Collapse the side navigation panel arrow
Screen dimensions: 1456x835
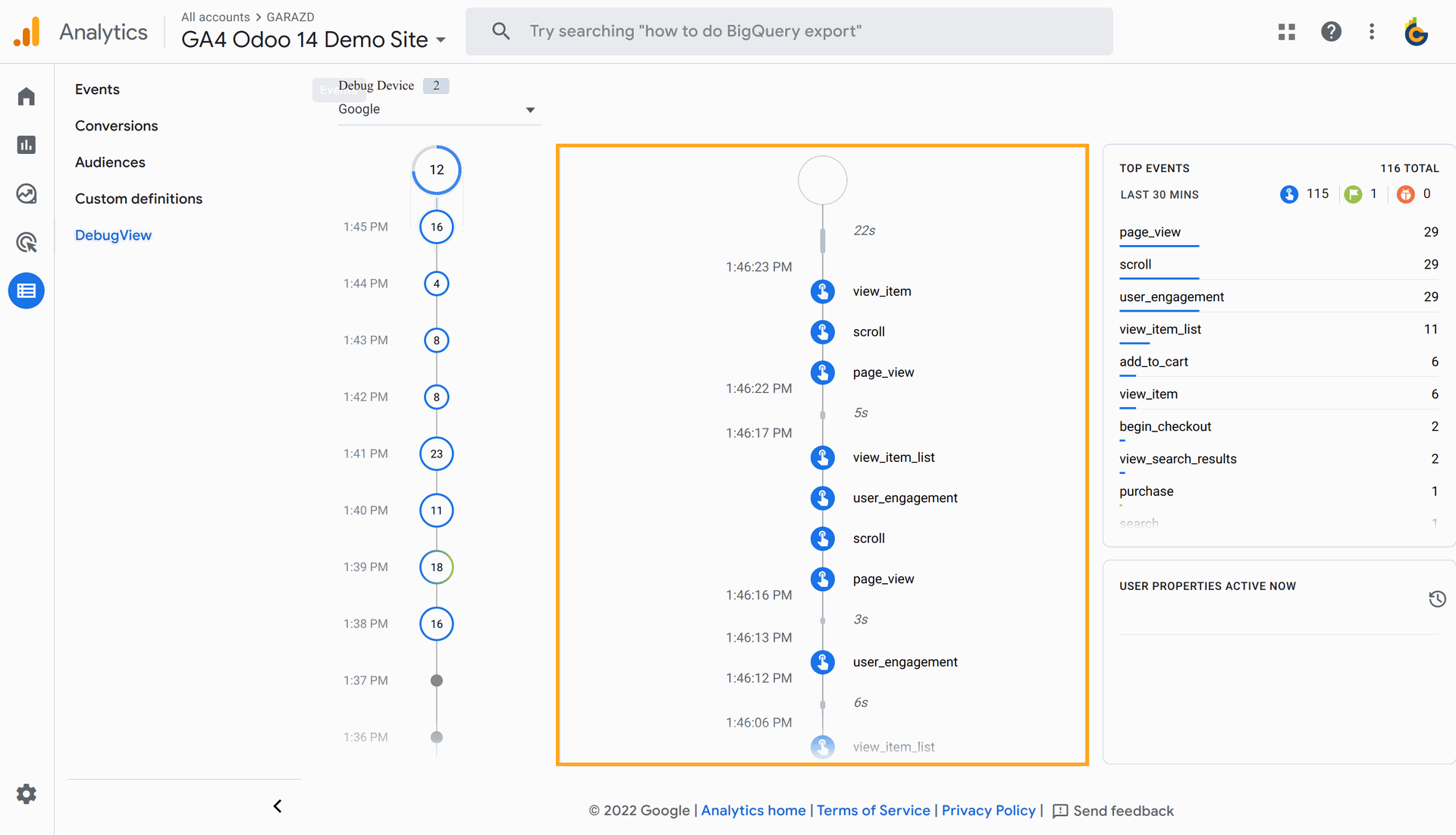coord(278,806)
